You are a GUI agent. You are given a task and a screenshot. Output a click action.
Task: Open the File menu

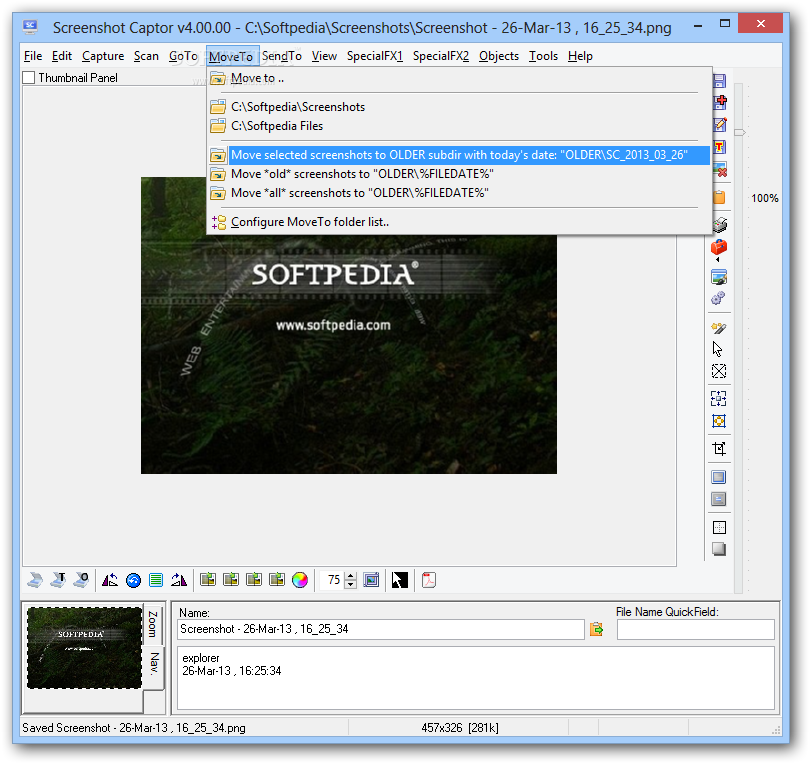click(x=33, y=56)
